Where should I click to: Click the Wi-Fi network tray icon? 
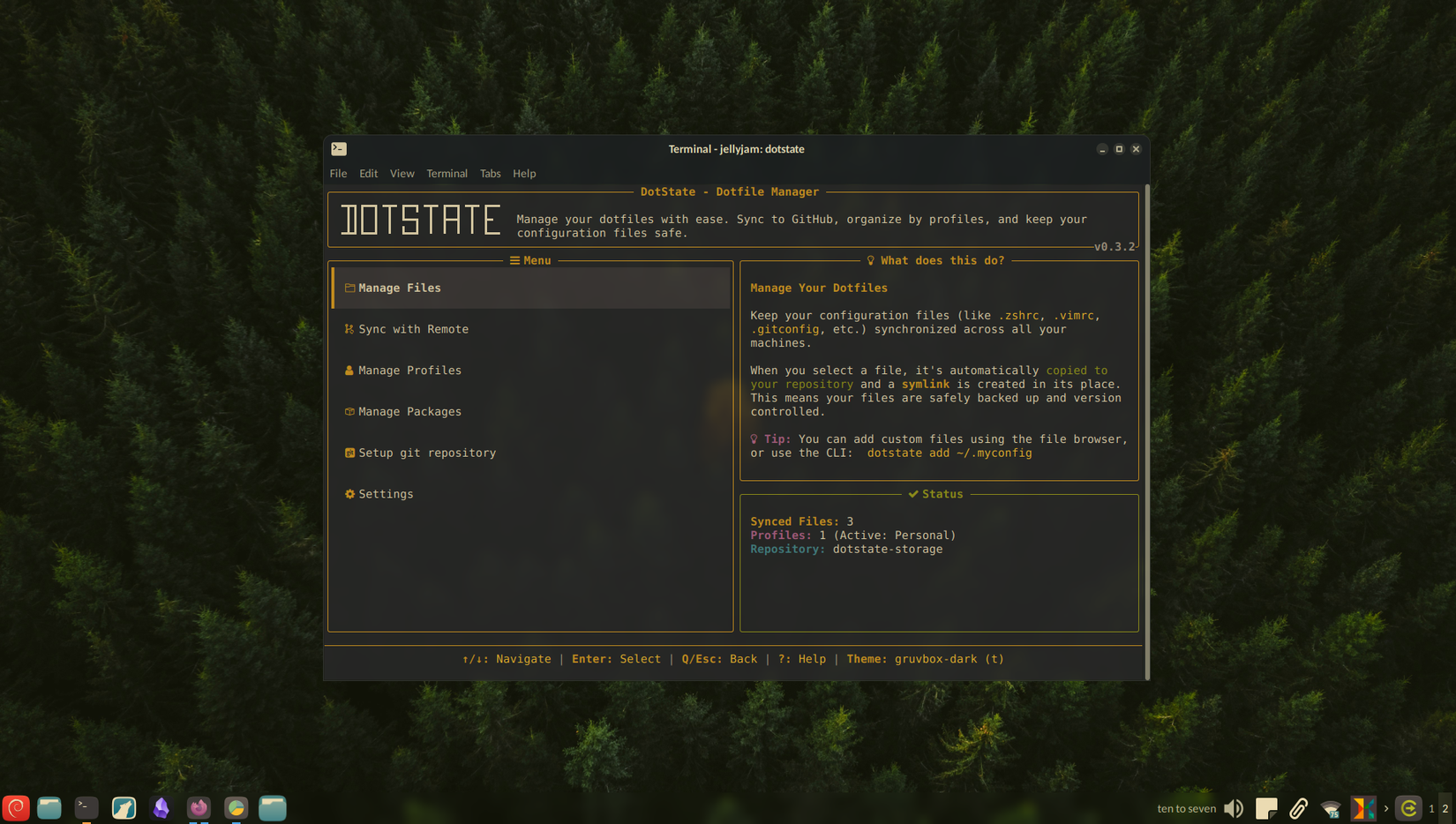point(1331,808)
